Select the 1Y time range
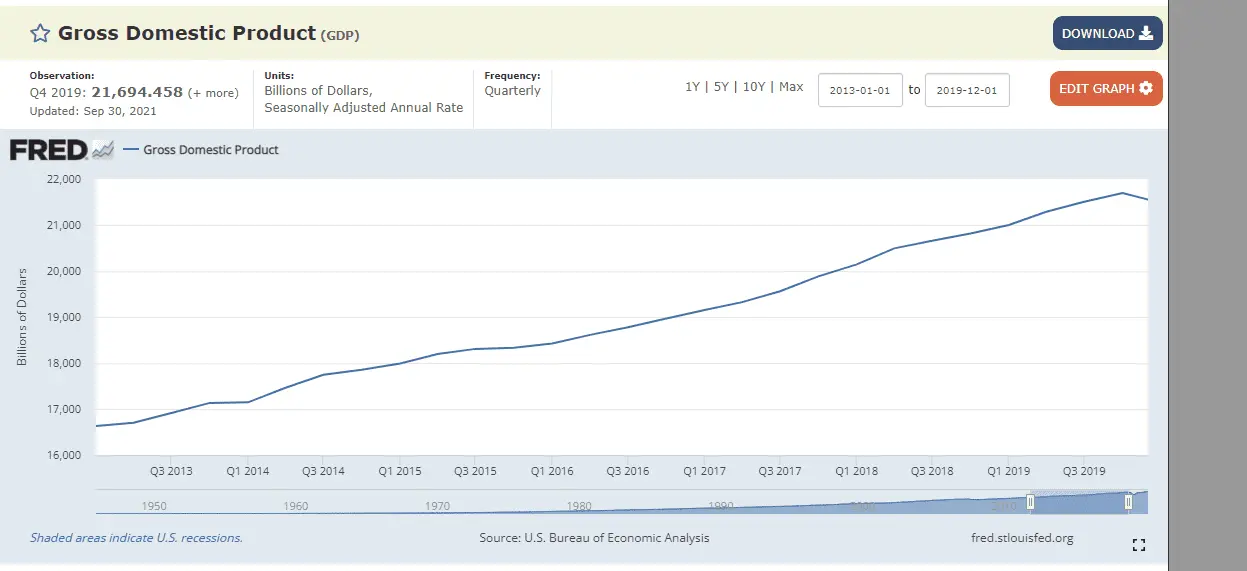The height and width of the screenshot is (571, 1247). click(692, 87)
